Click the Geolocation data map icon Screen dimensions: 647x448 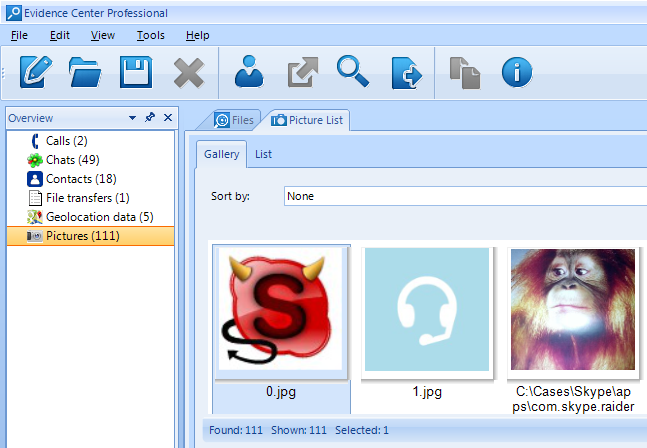point(35,217)
